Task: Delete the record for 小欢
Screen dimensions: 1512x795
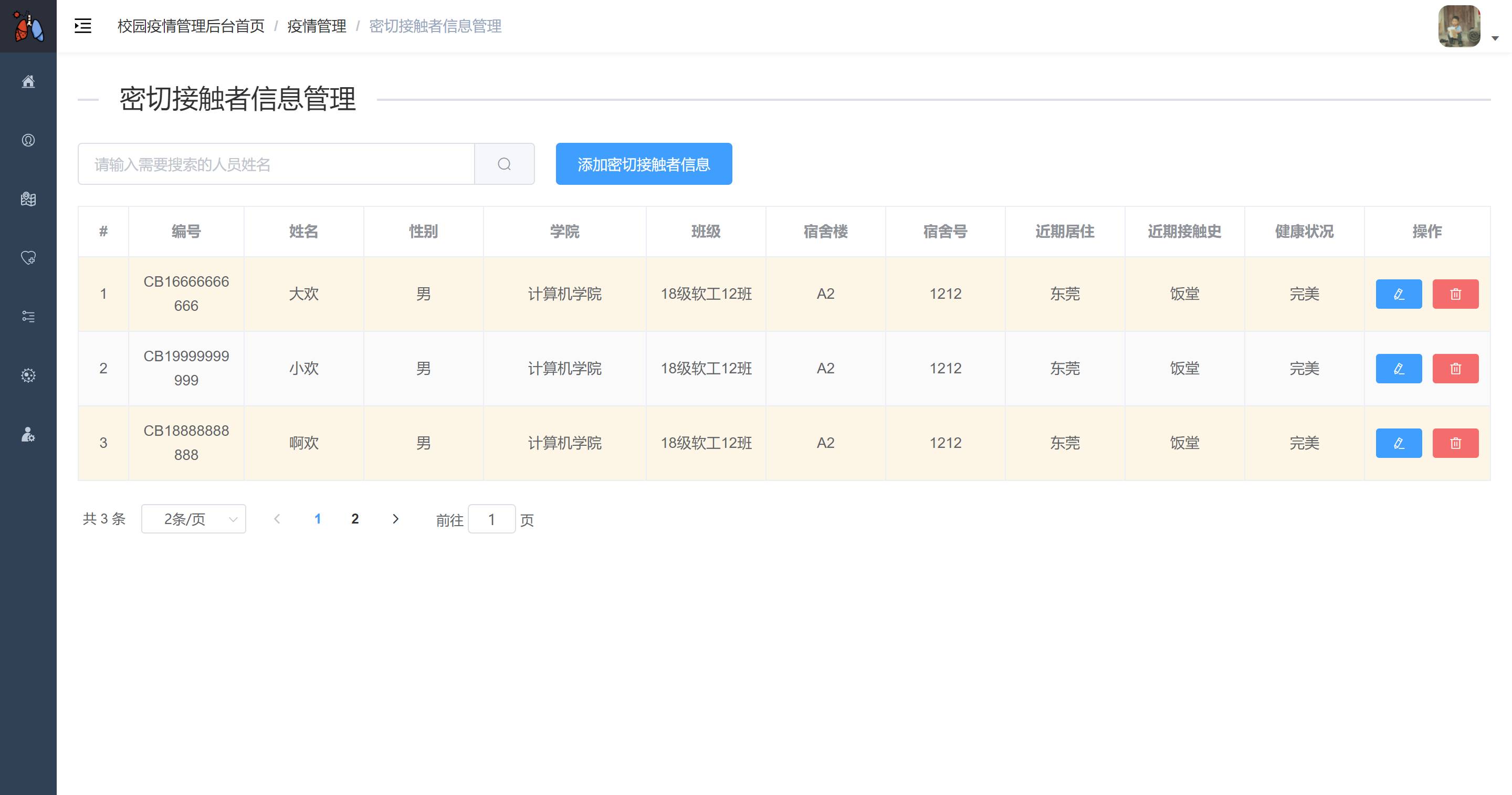Action: [x=1455, y=368]
